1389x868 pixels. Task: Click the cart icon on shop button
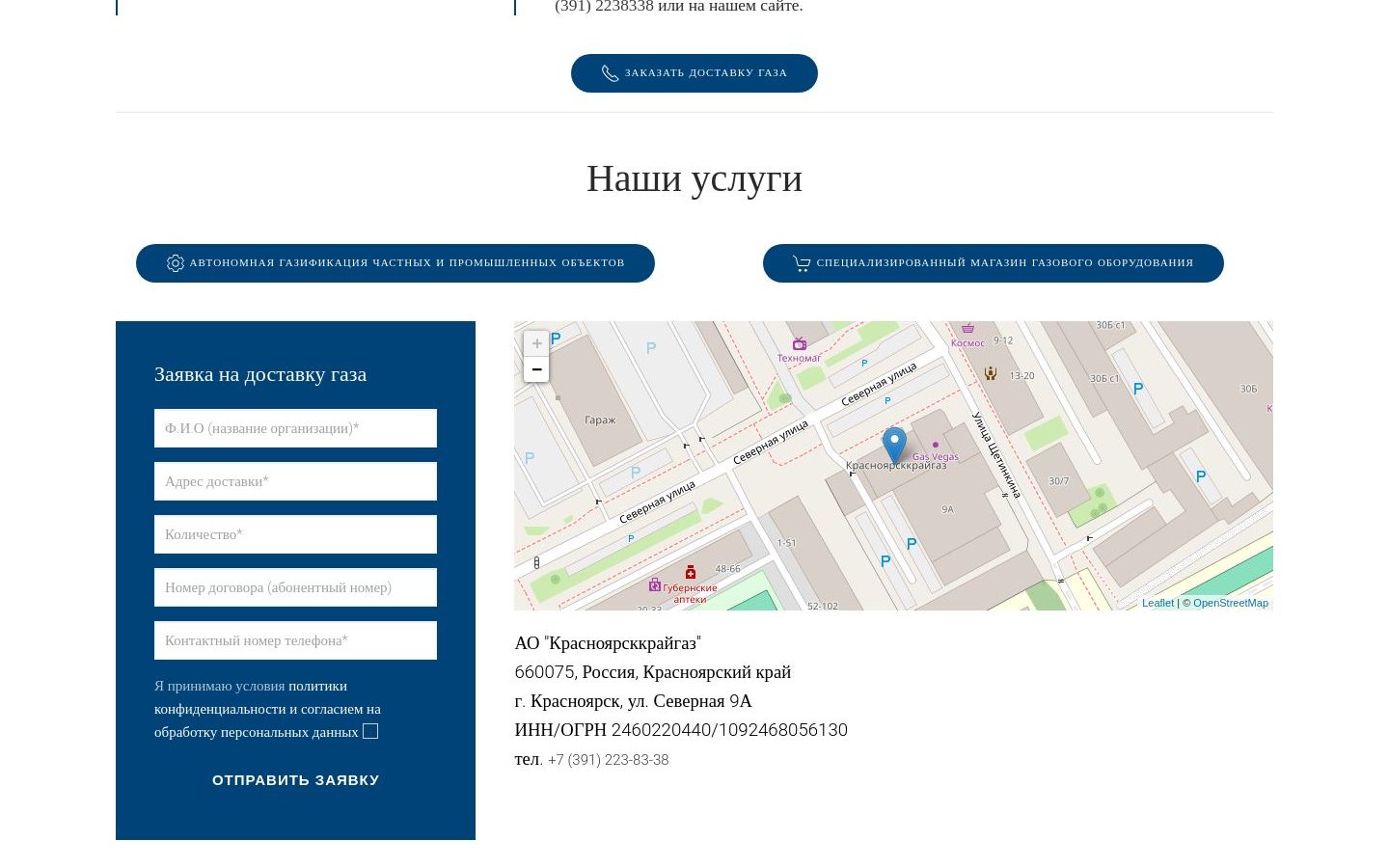[x=802, y=263]
